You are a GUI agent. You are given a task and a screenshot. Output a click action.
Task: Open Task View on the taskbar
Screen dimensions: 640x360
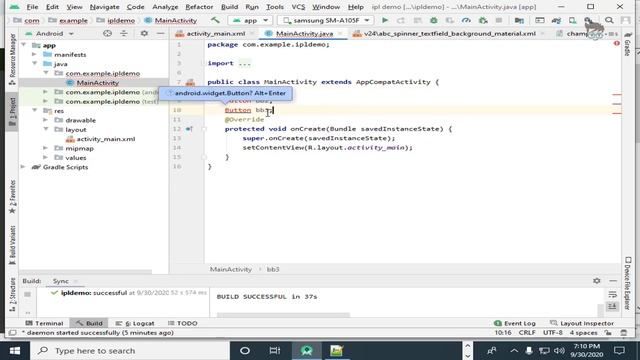click(275, 351)
